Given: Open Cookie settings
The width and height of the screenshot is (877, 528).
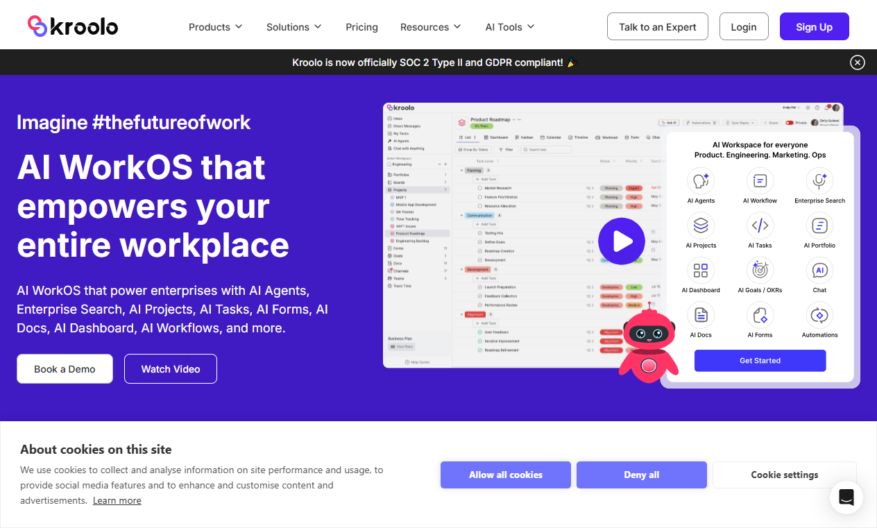Looking at the screenshot, I should pos(784,475).
